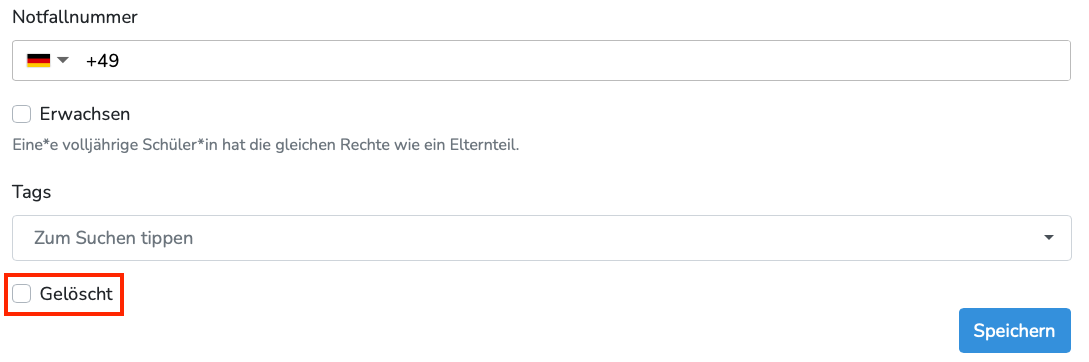Click the +49 dial code text
1089x362 pixels.
pyautogui.click(x=103, y=61)
